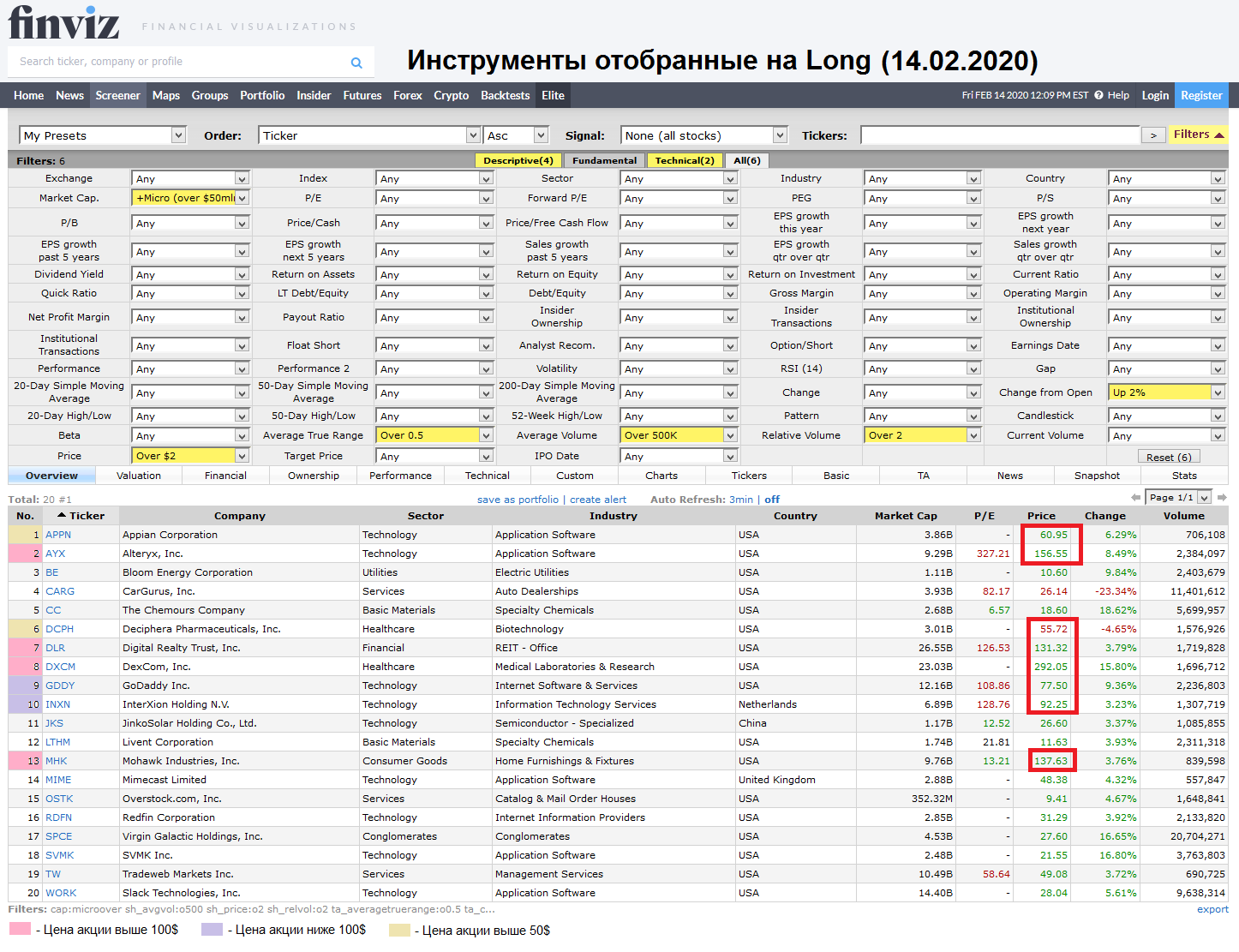Screen dimensions: 1239x952
Task: Click the Tickers input field
Action: (1000, 135)
